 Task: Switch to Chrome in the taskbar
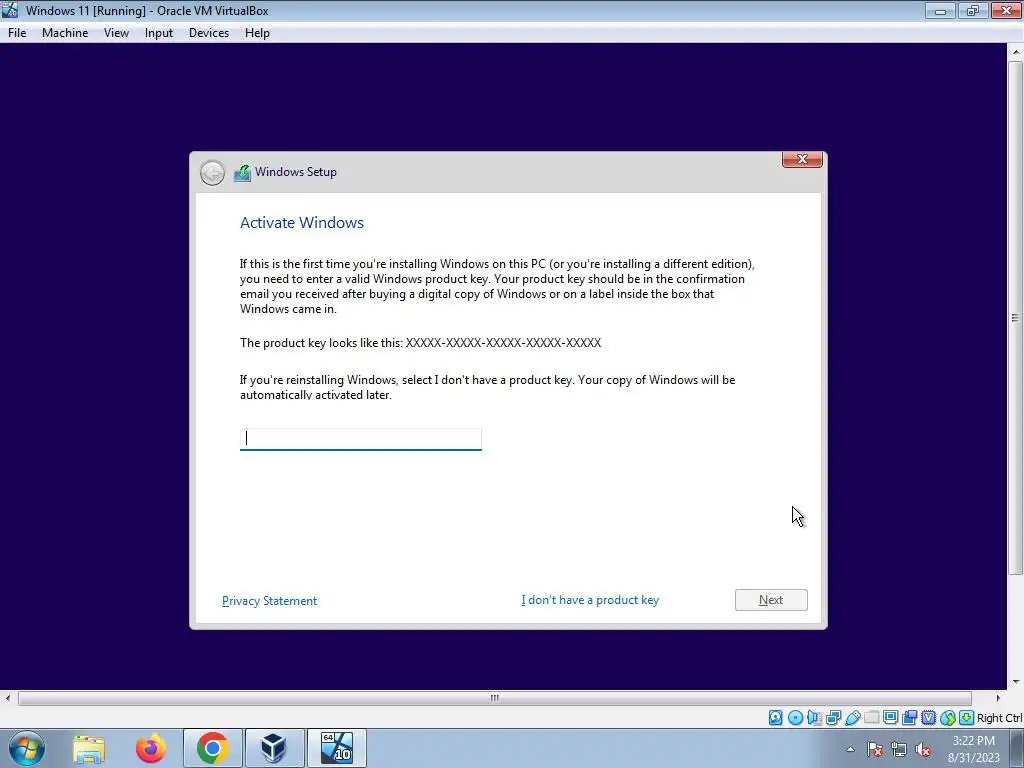(x=212, y=748)
